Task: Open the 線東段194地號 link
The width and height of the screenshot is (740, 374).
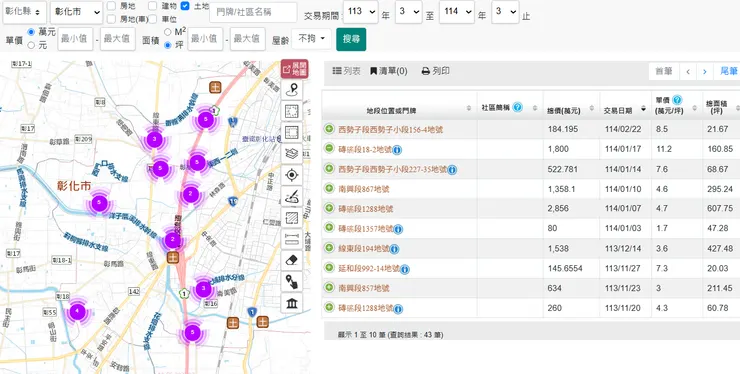Action: (x=363, y=248)
